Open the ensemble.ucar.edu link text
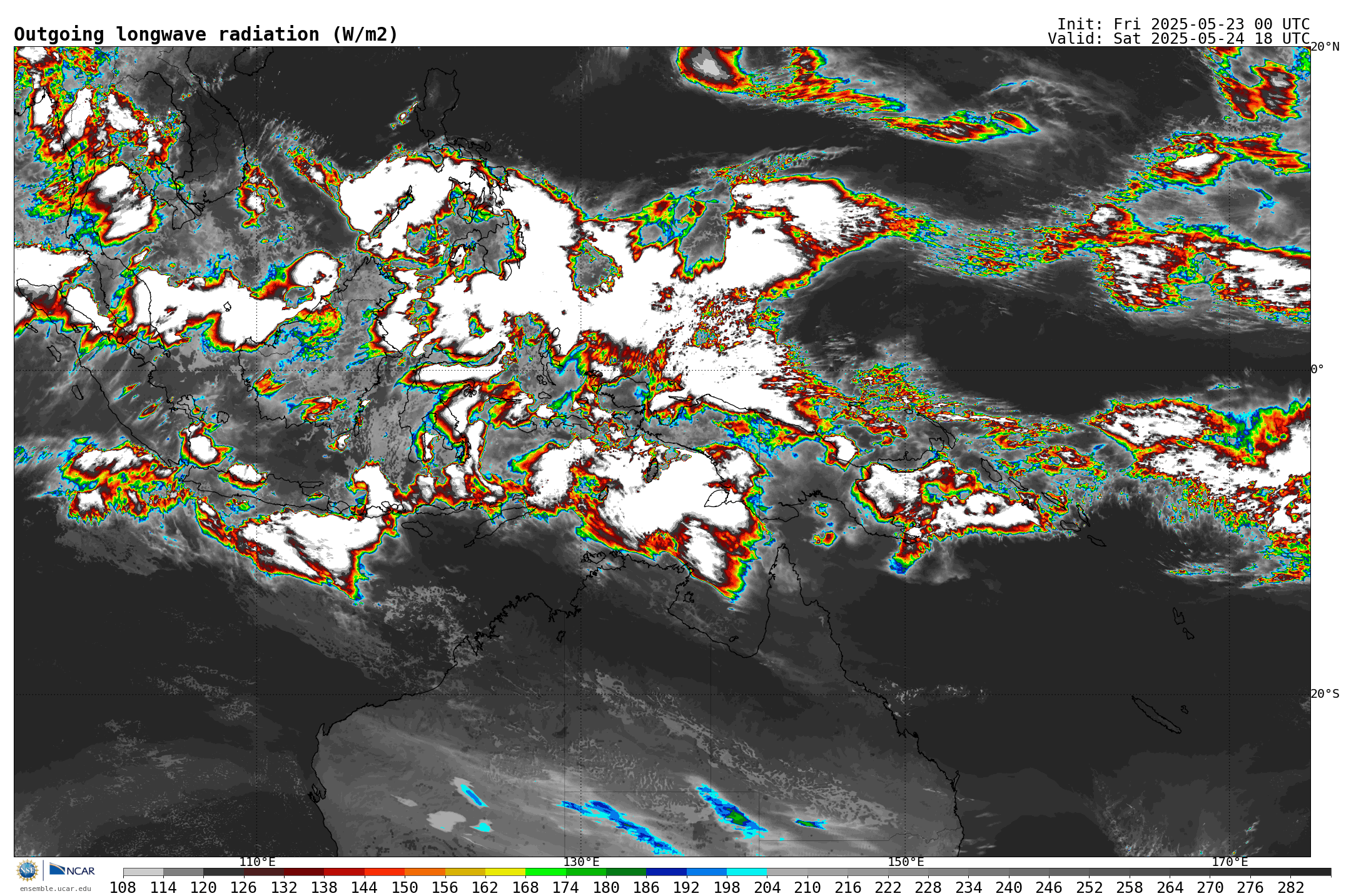The width and height of the screenshot is (1351, 896). 56,888
